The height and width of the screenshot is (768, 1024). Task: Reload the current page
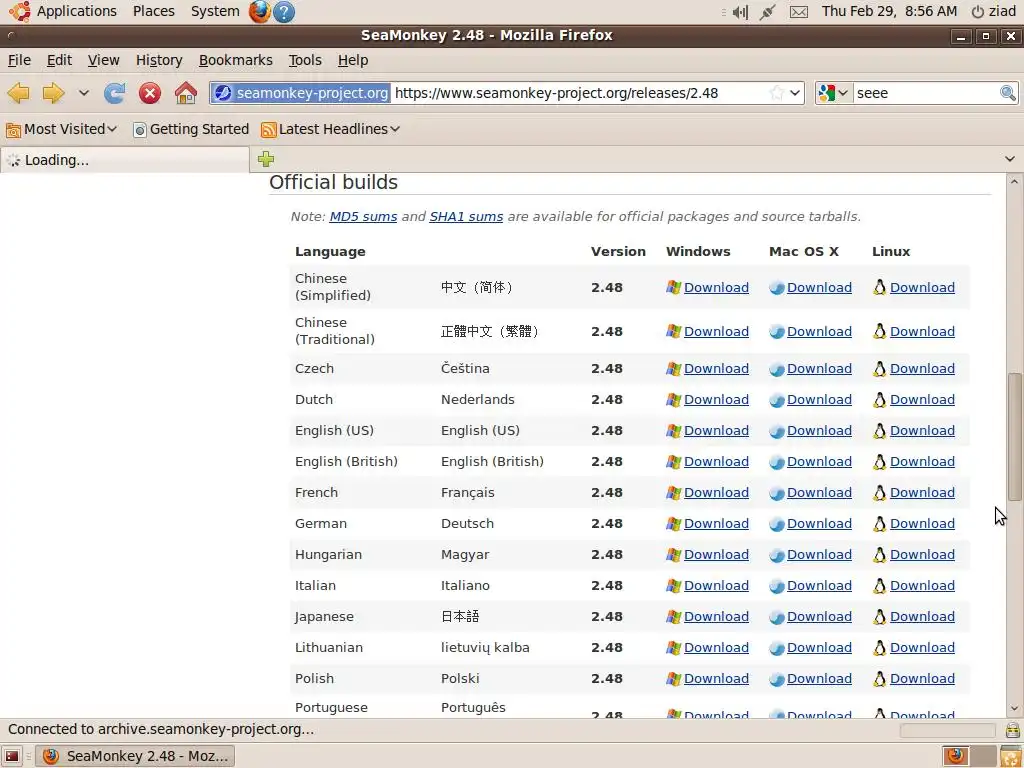[114, 93]
